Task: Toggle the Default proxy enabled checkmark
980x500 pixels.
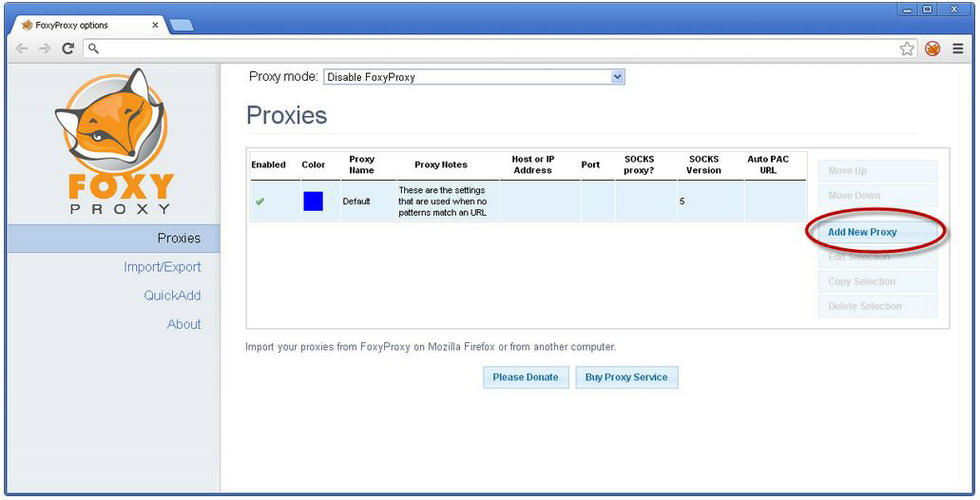Action: point(260,201)
